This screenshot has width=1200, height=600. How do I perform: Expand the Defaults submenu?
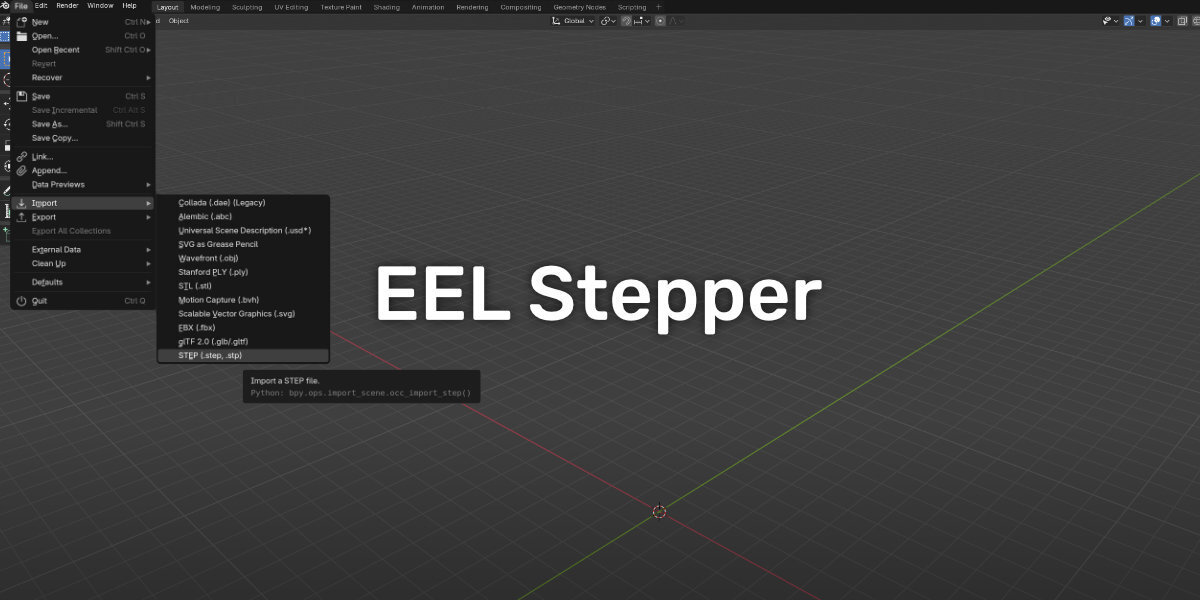(x=83, y=282)
